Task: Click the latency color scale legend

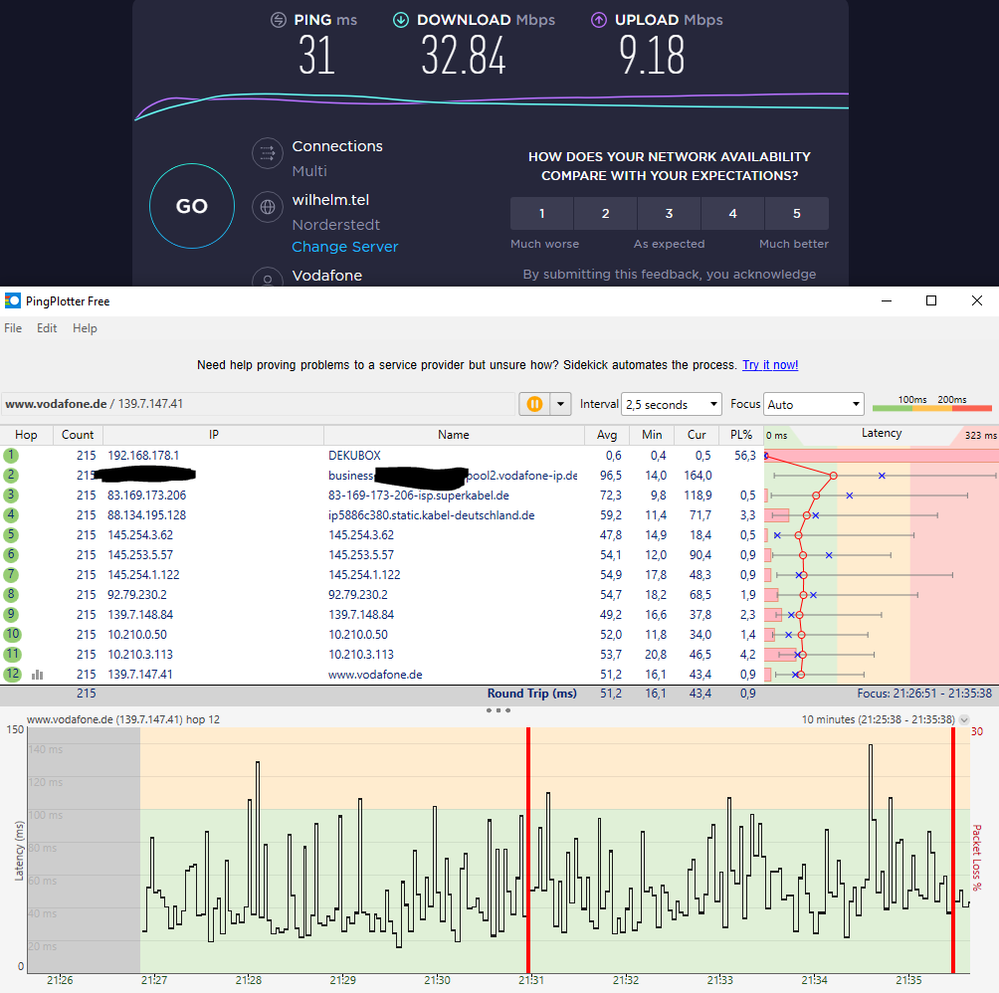Action: coord(932,404)
